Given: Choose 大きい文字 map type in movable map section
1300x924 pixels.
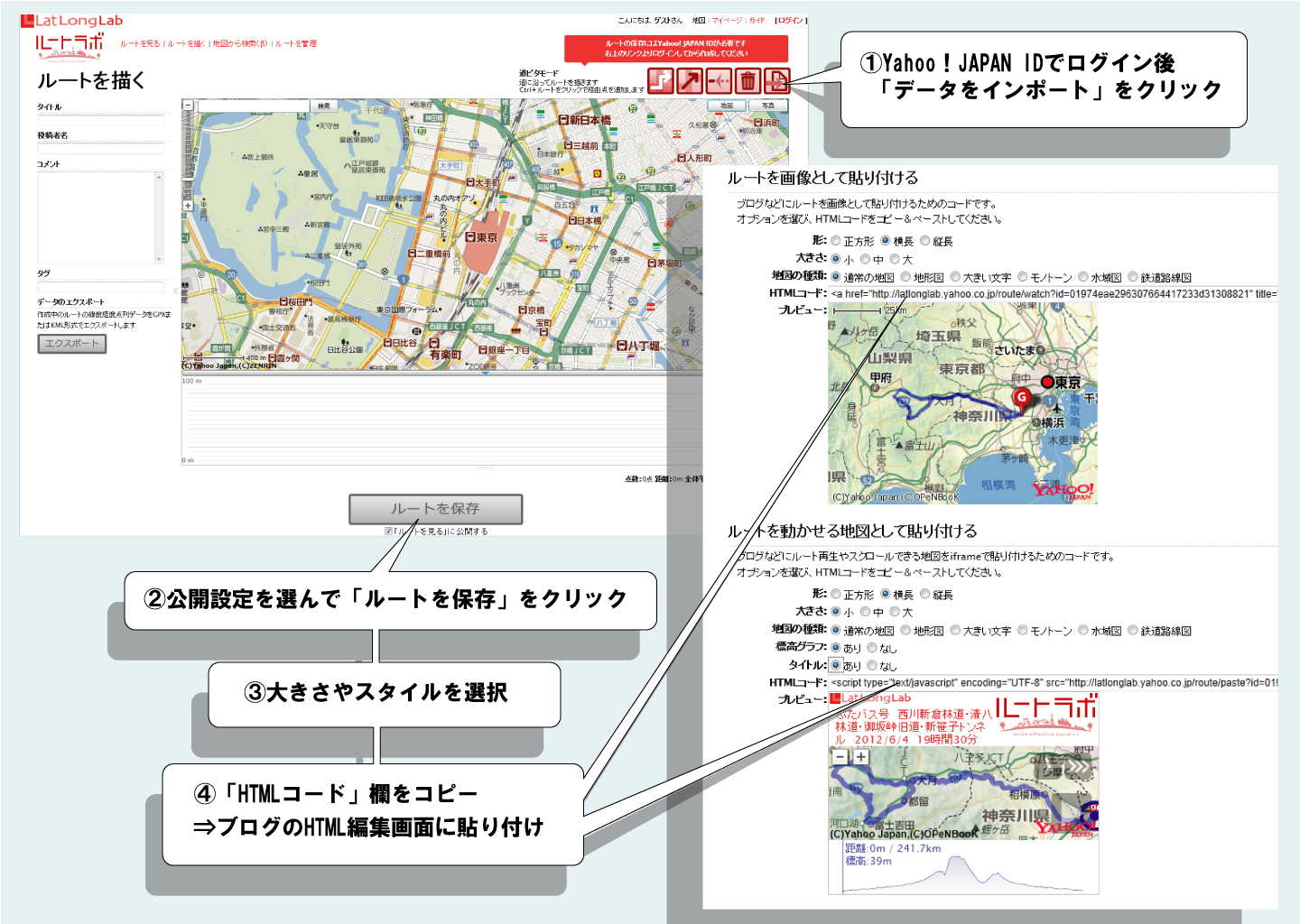Looking at the screenshot, I should (955, 630).
